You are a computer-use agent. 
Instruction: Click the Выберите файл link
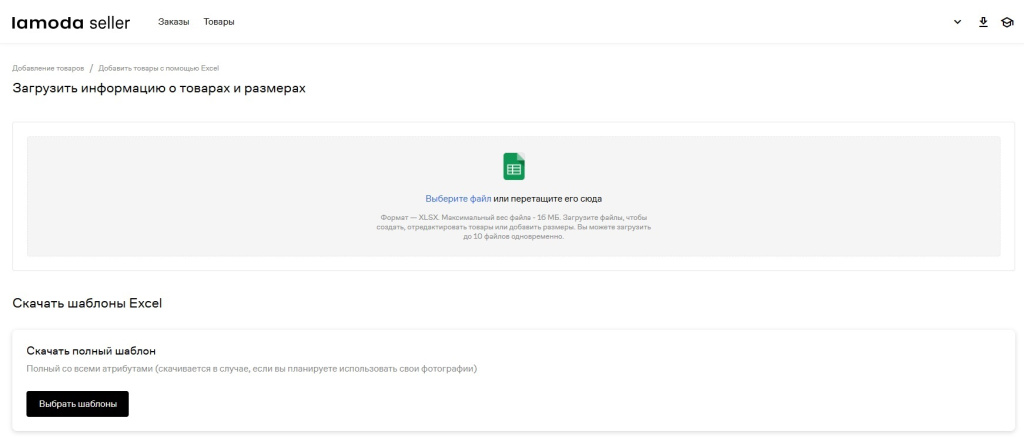458,199
